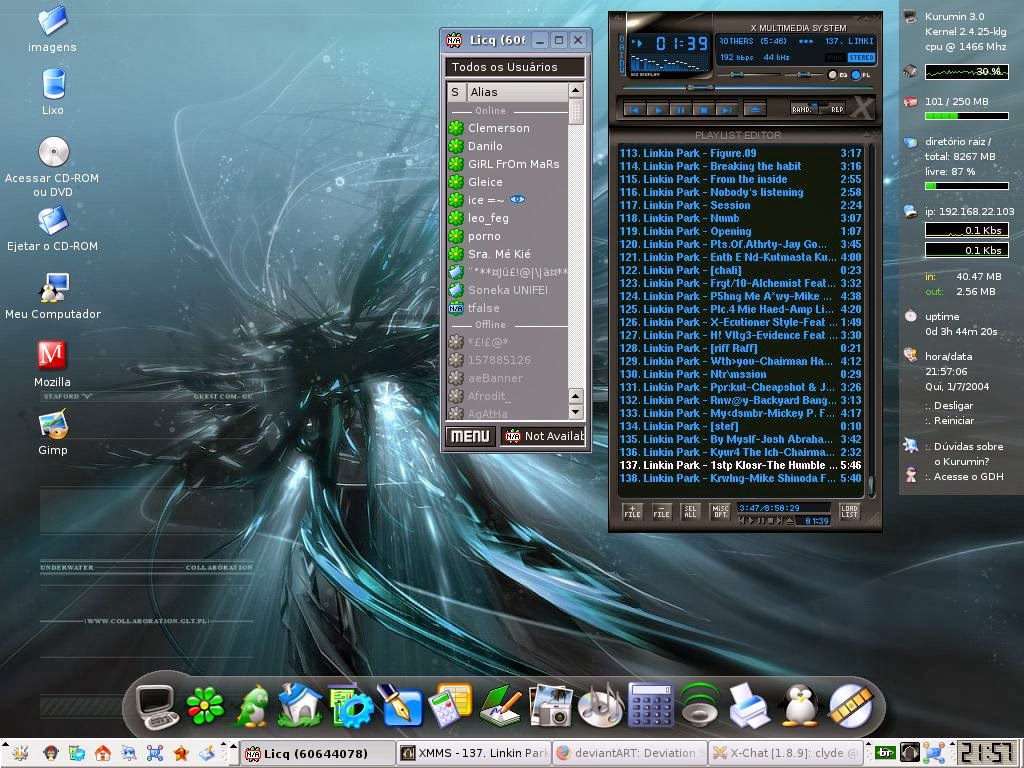
Task: Click Desligar link in side panel
Action: [953, 406]
